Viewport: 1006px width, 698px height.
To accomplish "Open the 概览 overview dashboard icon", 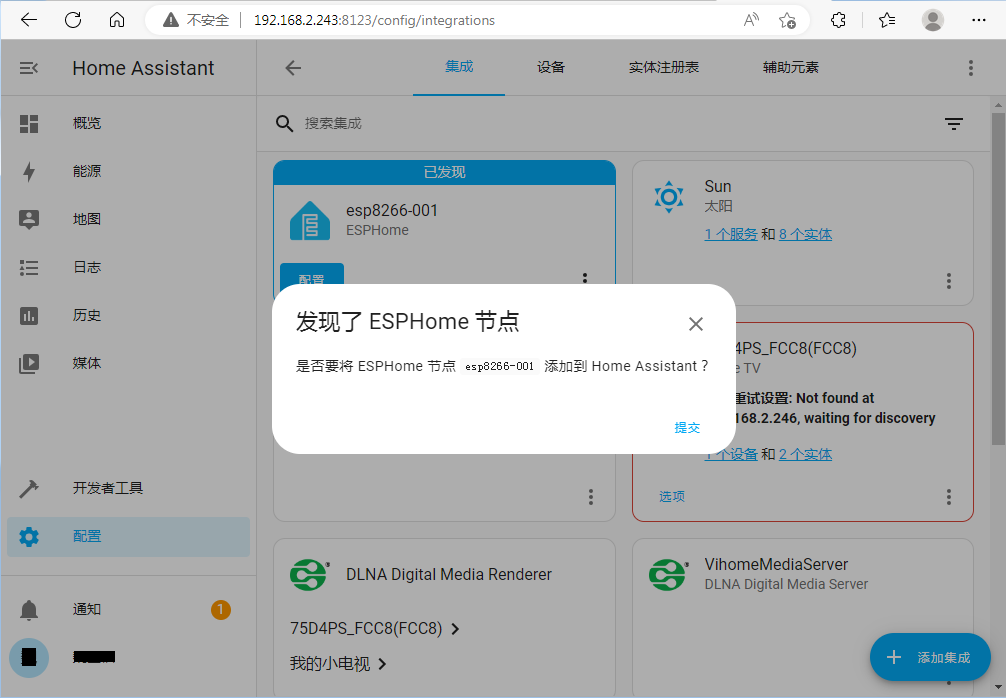I will 29,123.
